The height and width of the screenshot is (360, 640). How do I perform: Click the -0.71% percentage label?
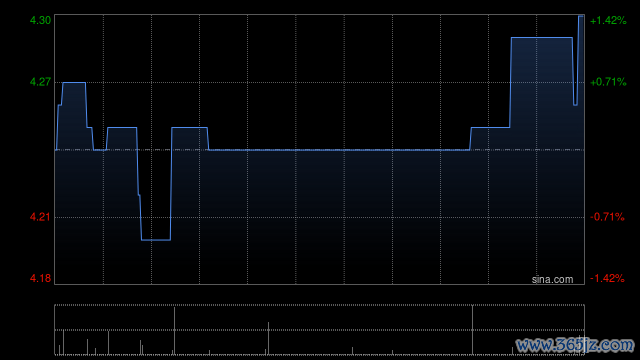coord(607,217)
